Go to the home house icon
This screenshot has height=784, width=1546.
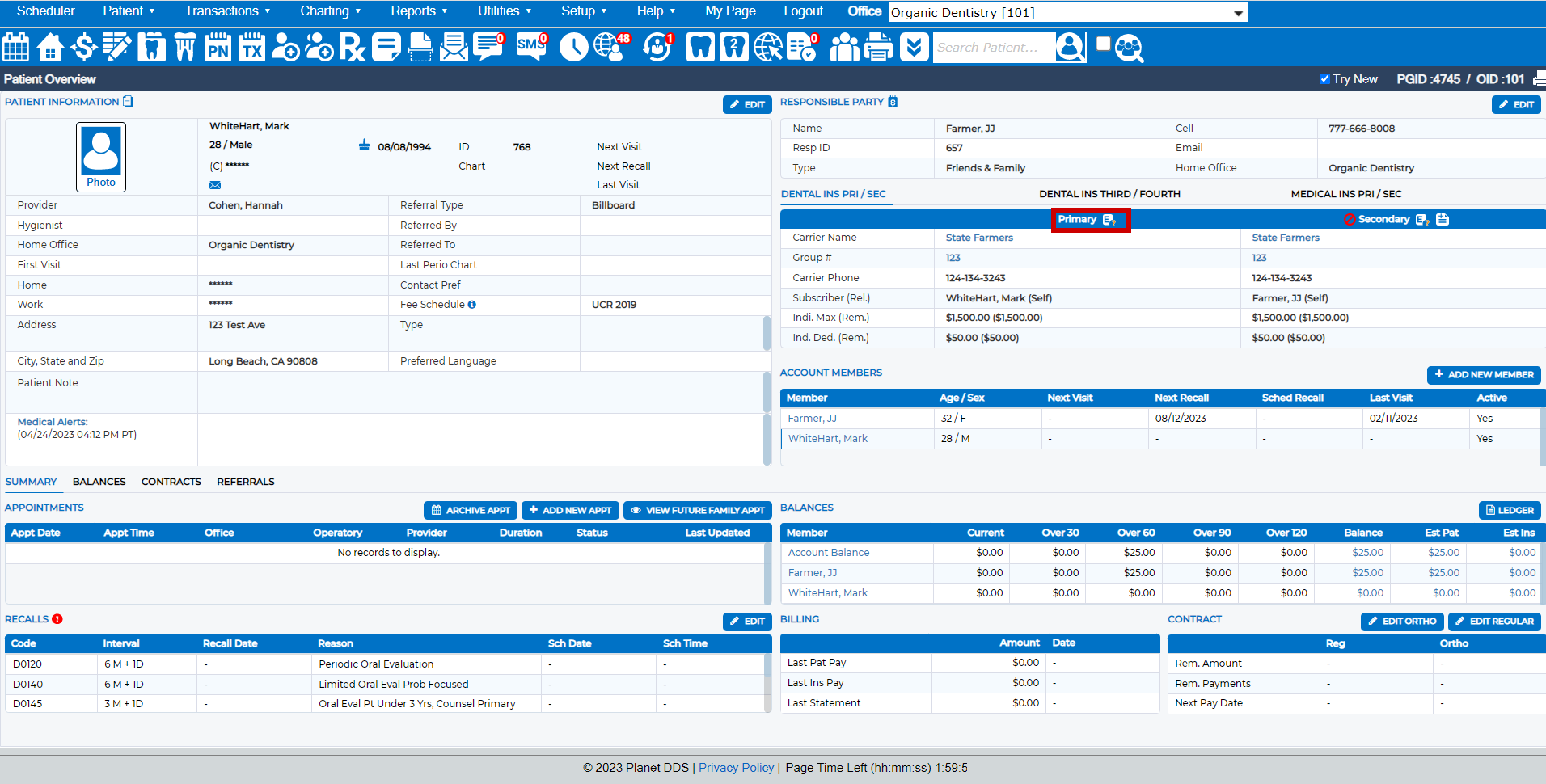[50, 47]
